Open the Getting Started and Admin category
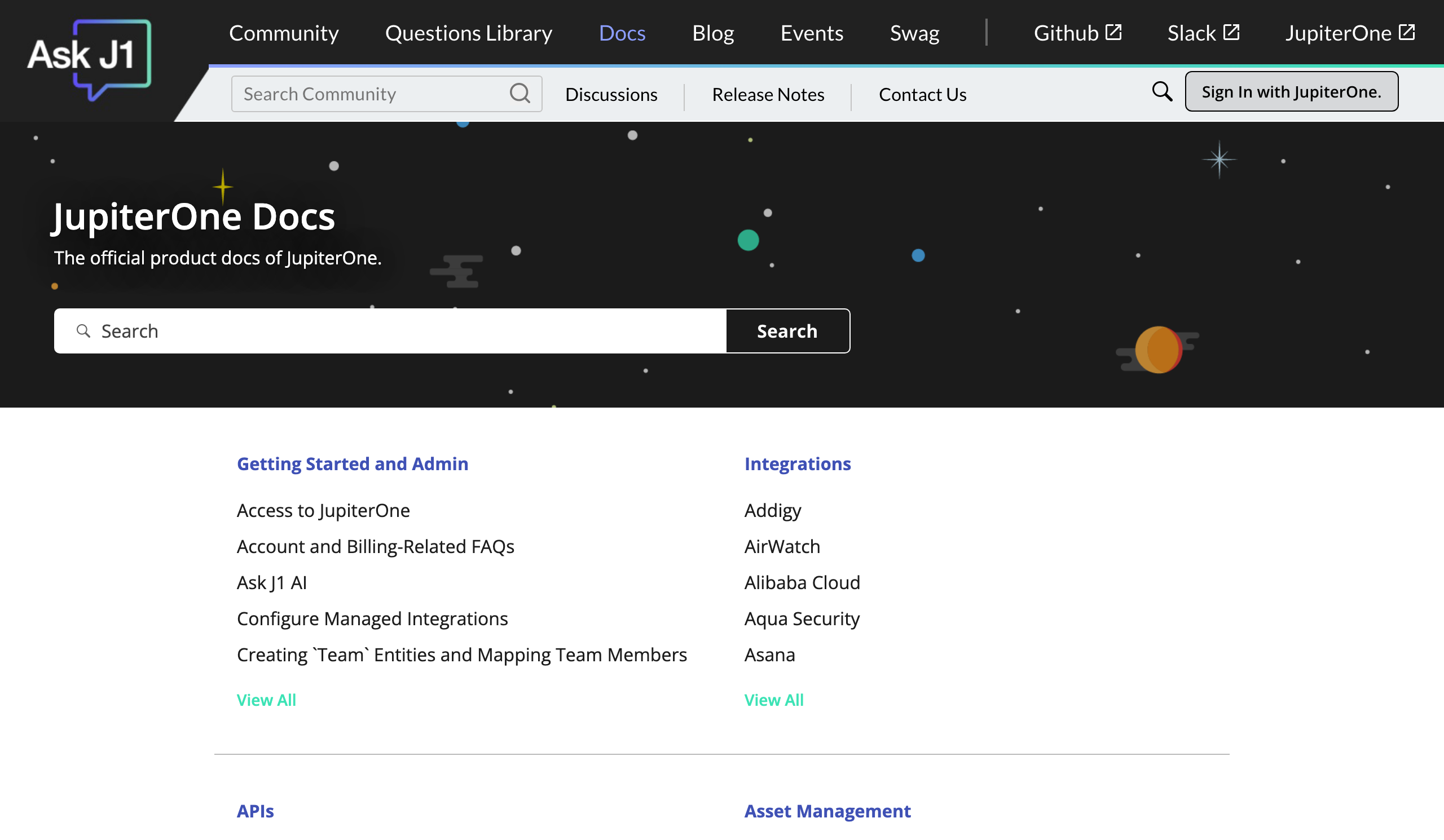The image size is (1444, 840). pyautogui.click(x=353, y=464)
